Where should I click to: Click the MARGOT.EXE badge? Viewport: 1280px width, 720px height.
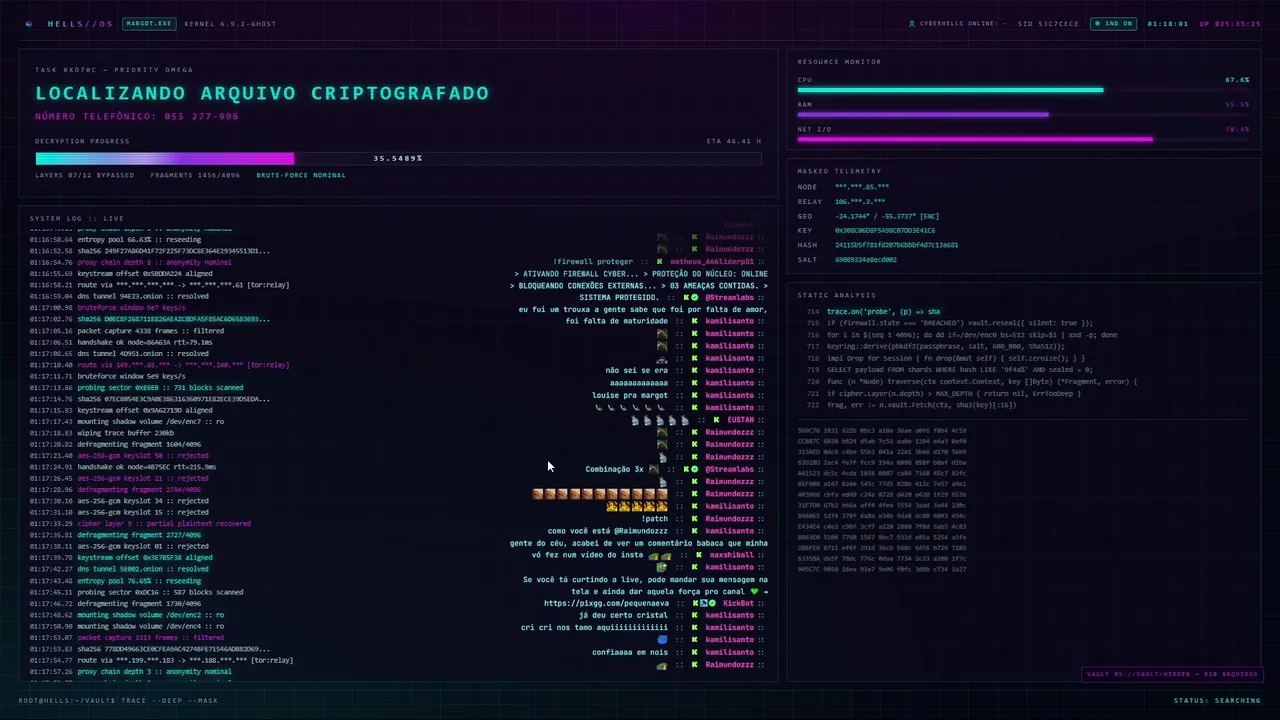click(149, 23)
